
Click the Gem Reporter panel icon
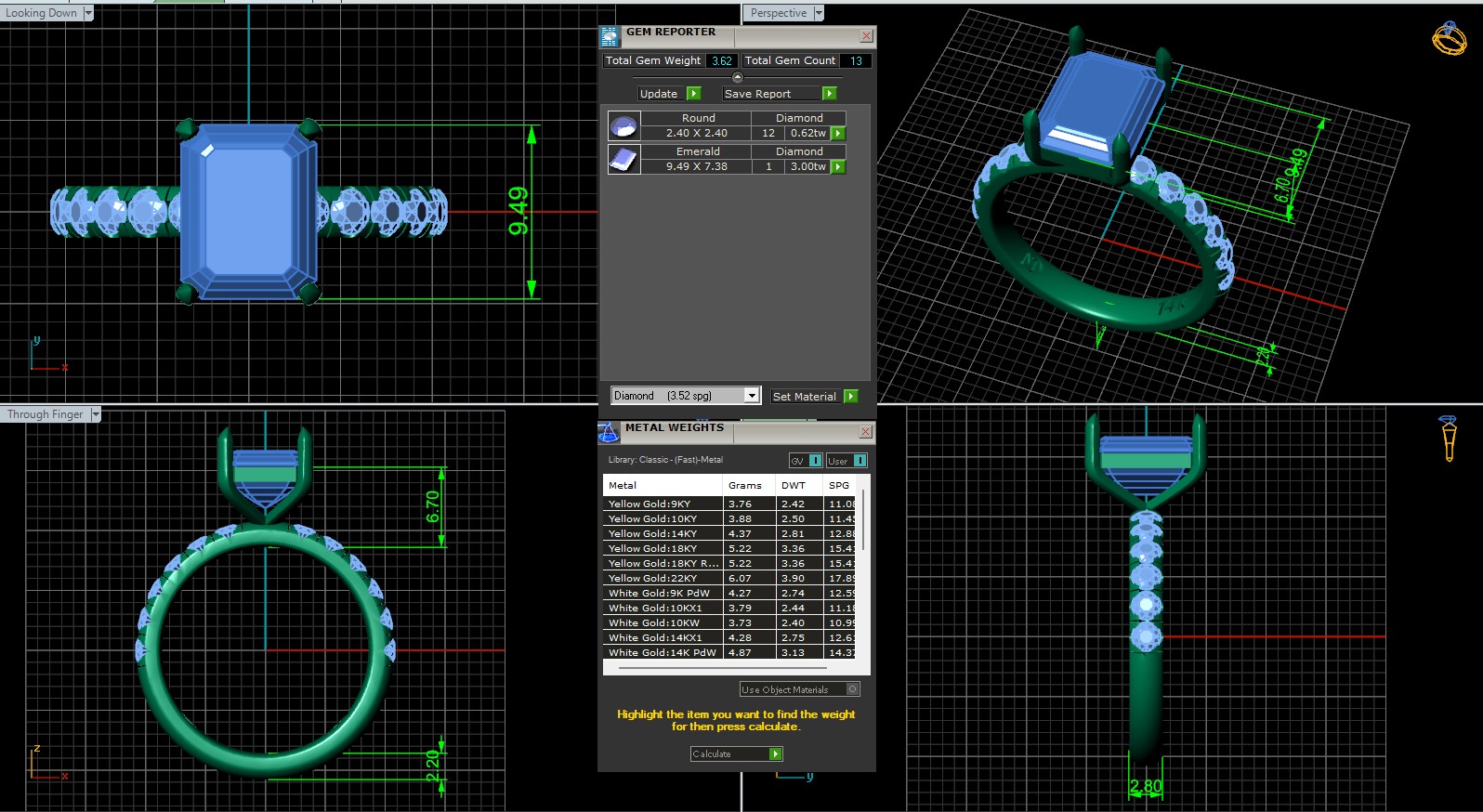(x=610, y=36)
